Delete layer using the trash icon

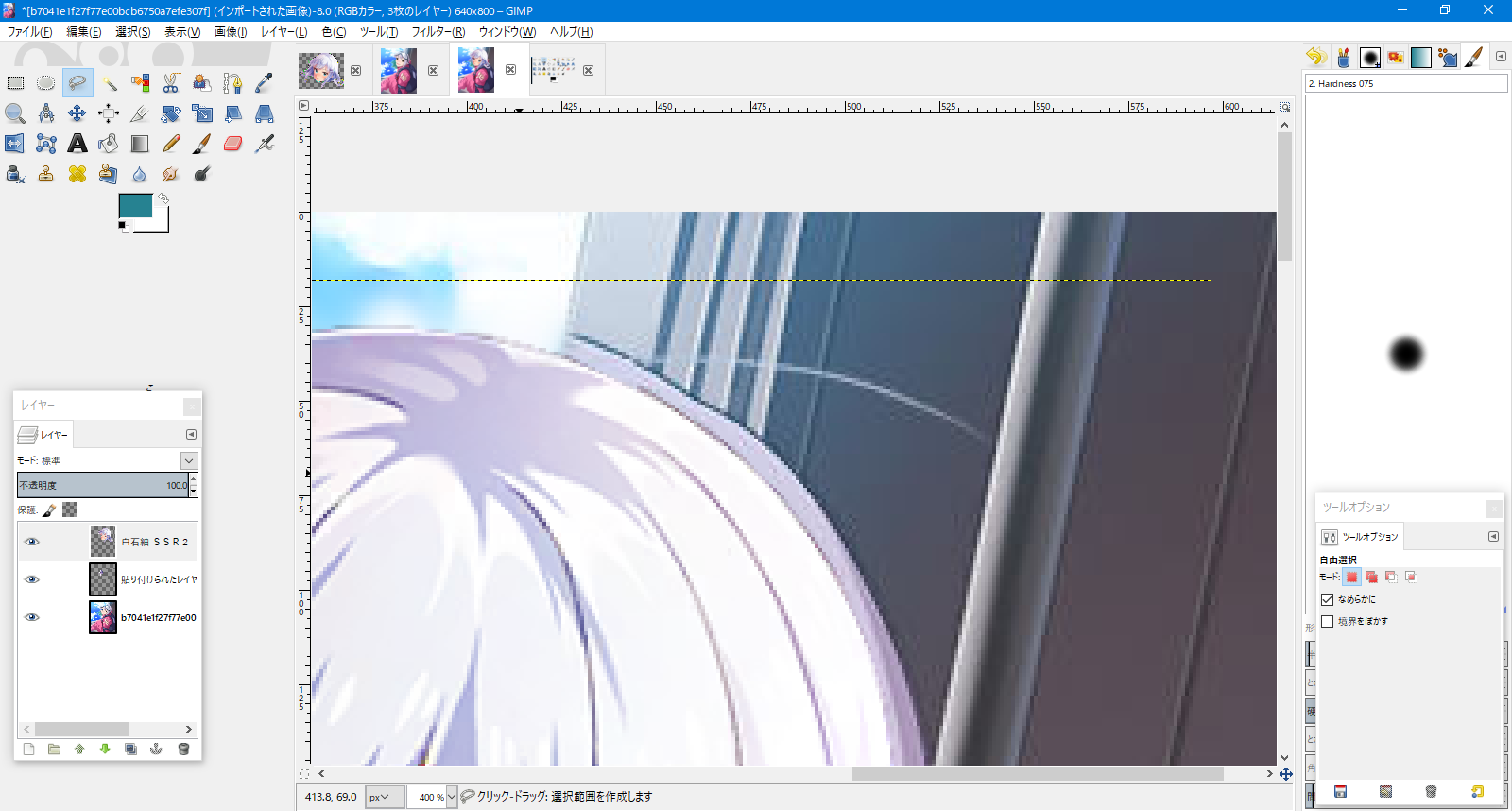(183, 749)
